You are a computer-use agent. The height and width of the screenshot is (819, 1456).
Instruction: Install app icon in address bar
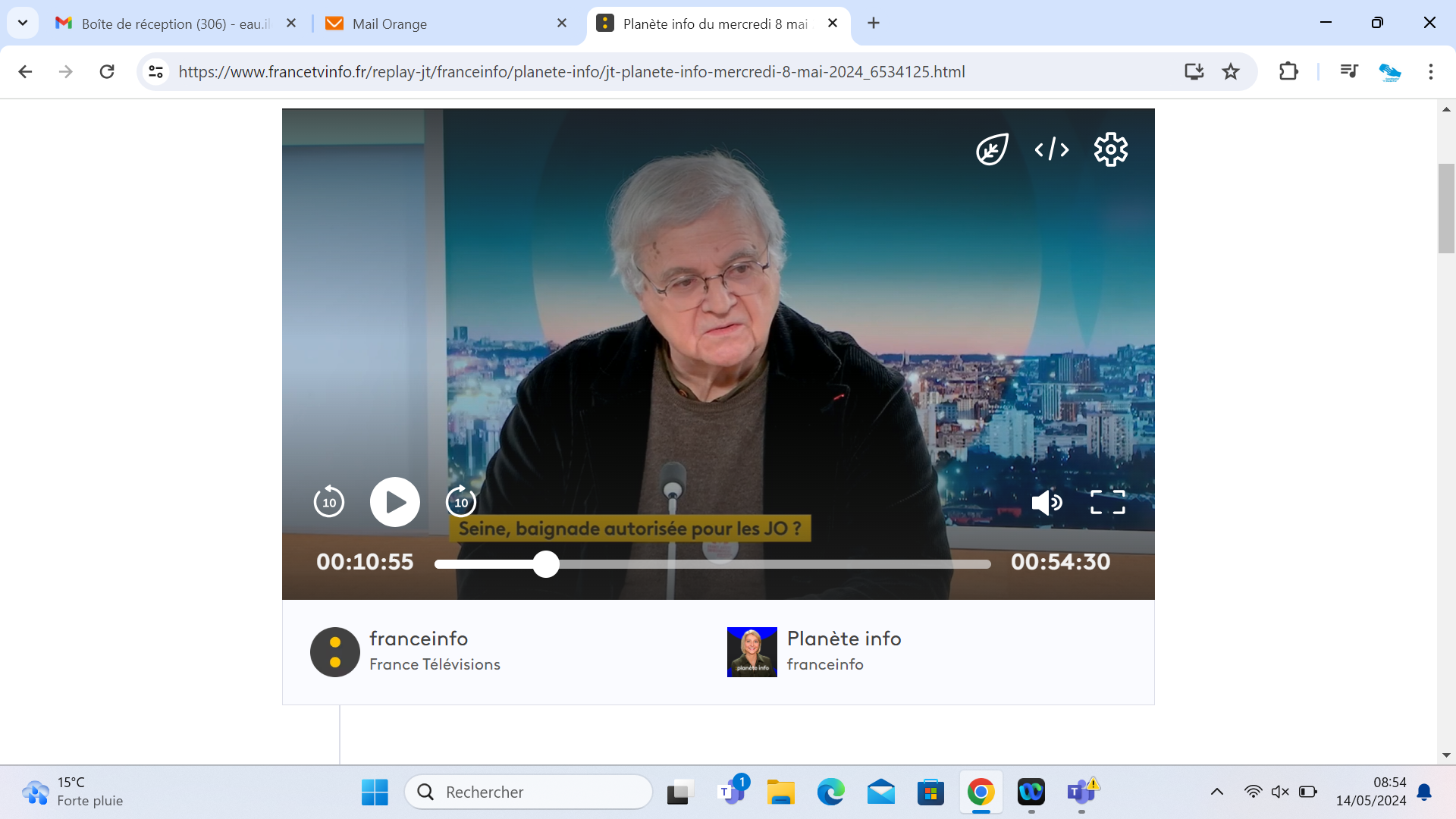(1194, 71)
